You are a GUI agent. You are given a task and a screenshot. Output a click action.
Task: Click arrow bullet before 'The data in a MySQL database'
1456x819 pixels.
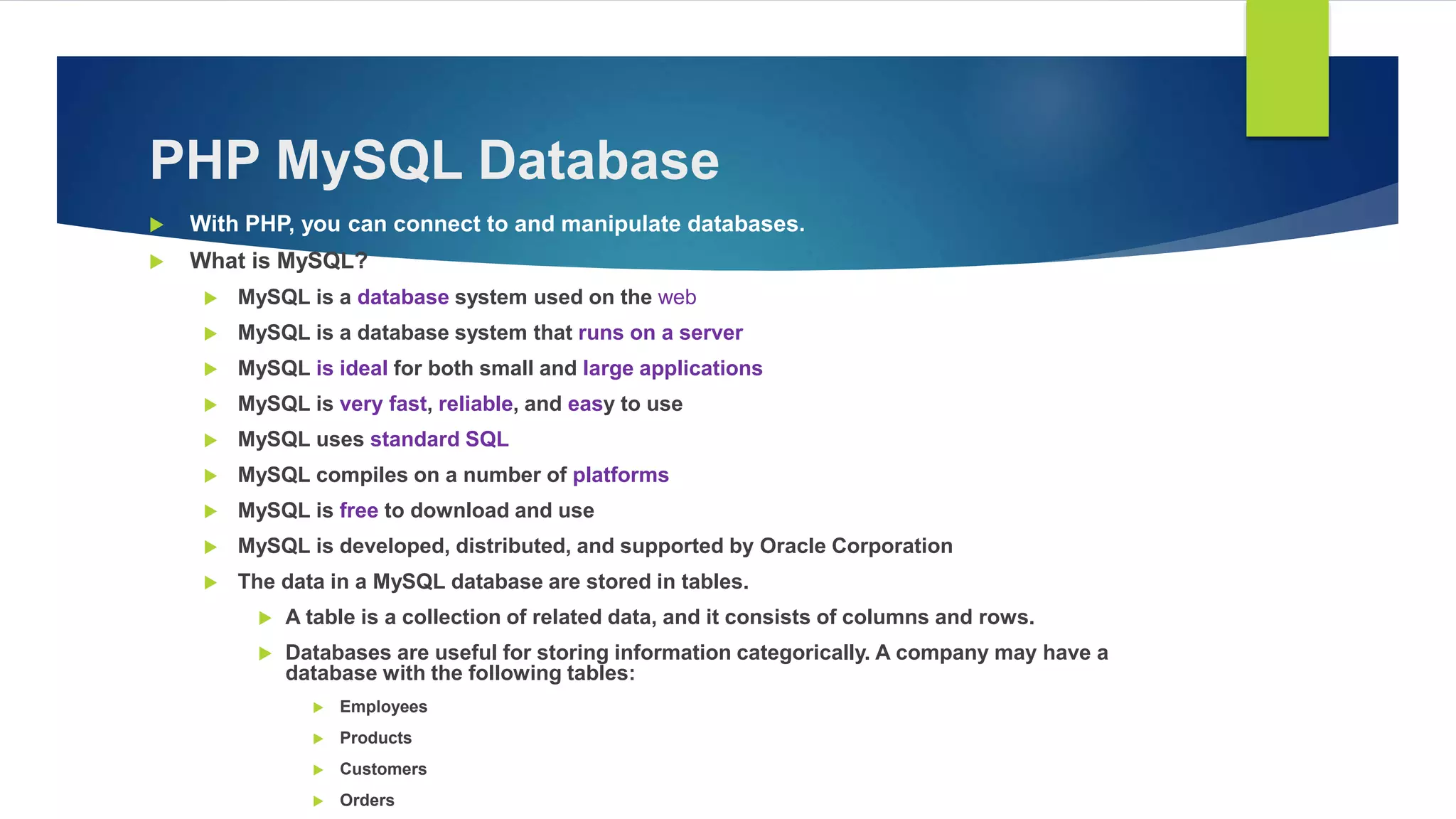tap(210, 583)
